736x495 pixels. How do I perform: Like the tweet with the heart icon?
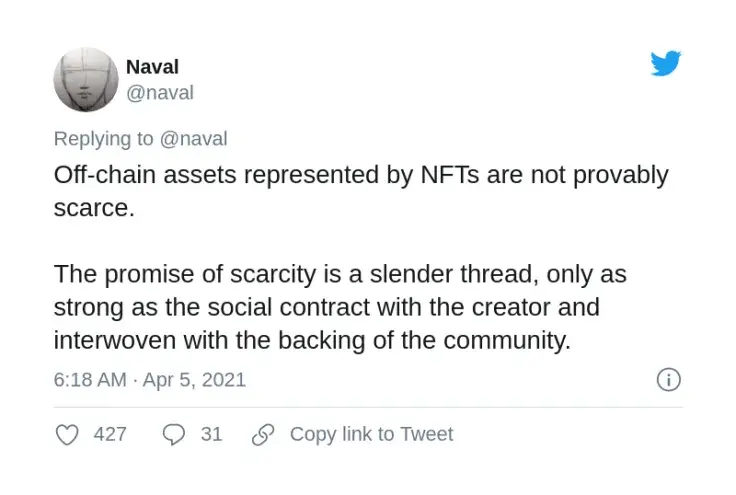[x=67, y=434]
